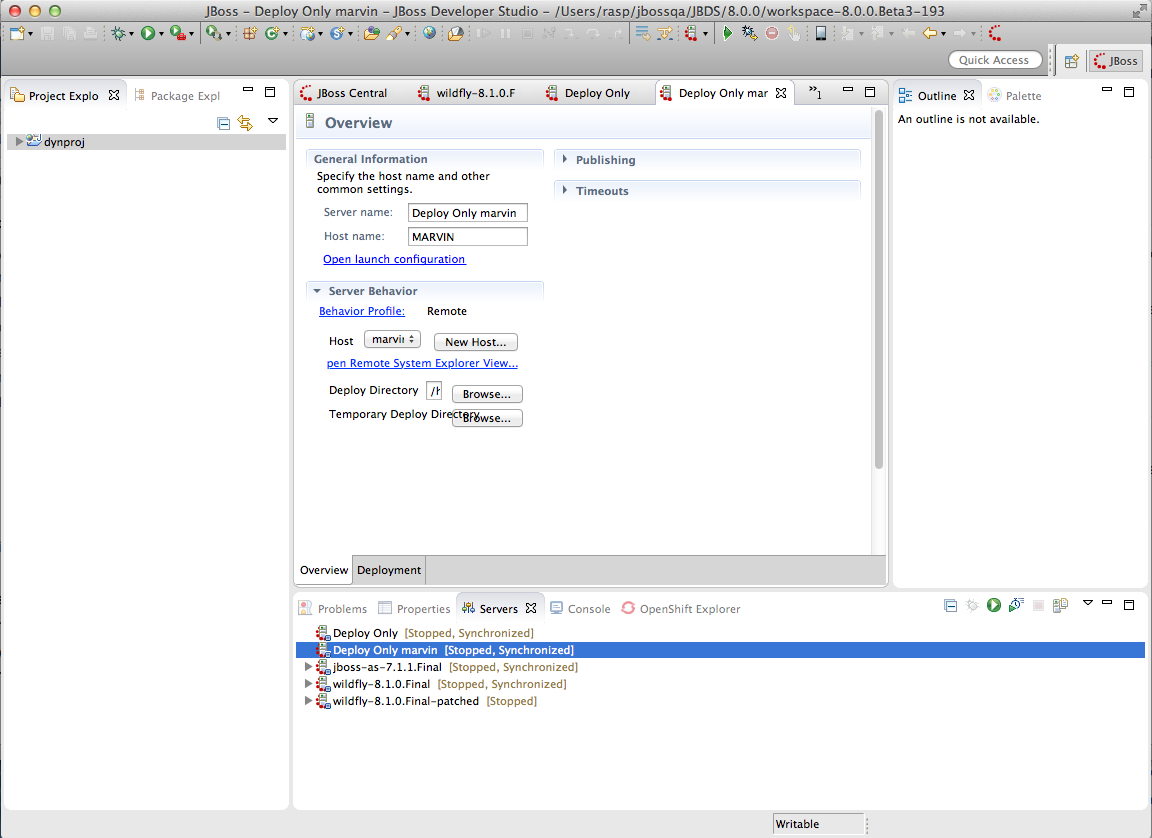Expand wildfly-8.1.0.Final-patched server node

[x=309, y=701]
